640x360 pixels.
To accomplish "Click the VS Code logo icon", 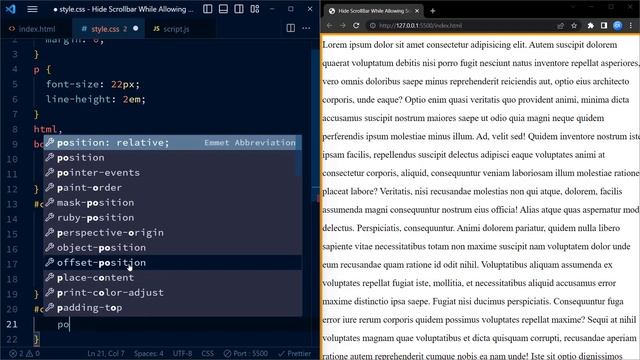I will click(11, 9).
